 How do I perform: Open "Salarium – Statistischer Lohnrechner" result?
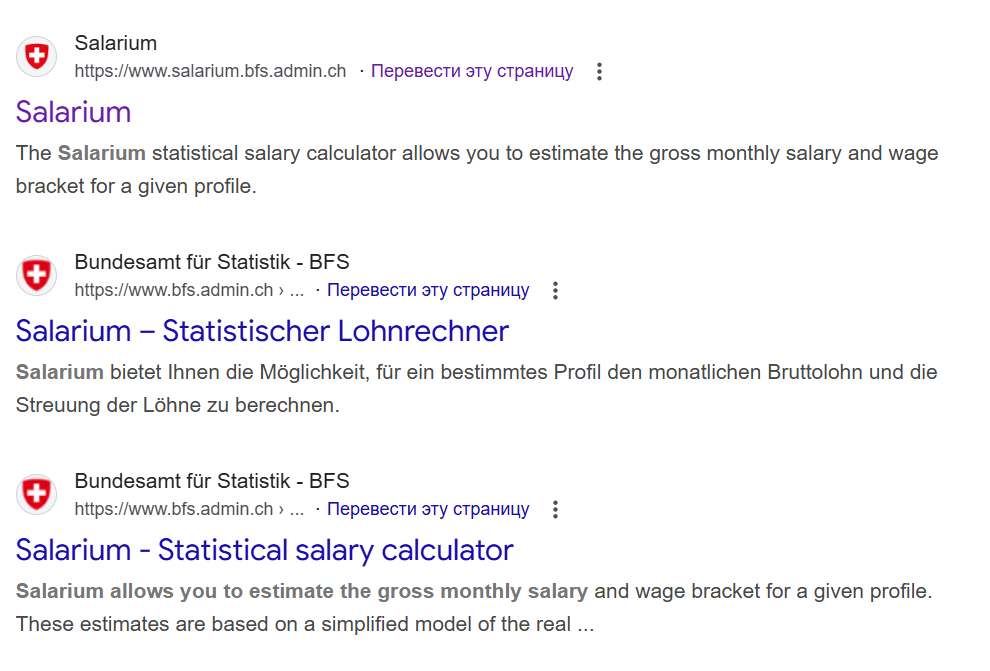click(x=262, y=330)
